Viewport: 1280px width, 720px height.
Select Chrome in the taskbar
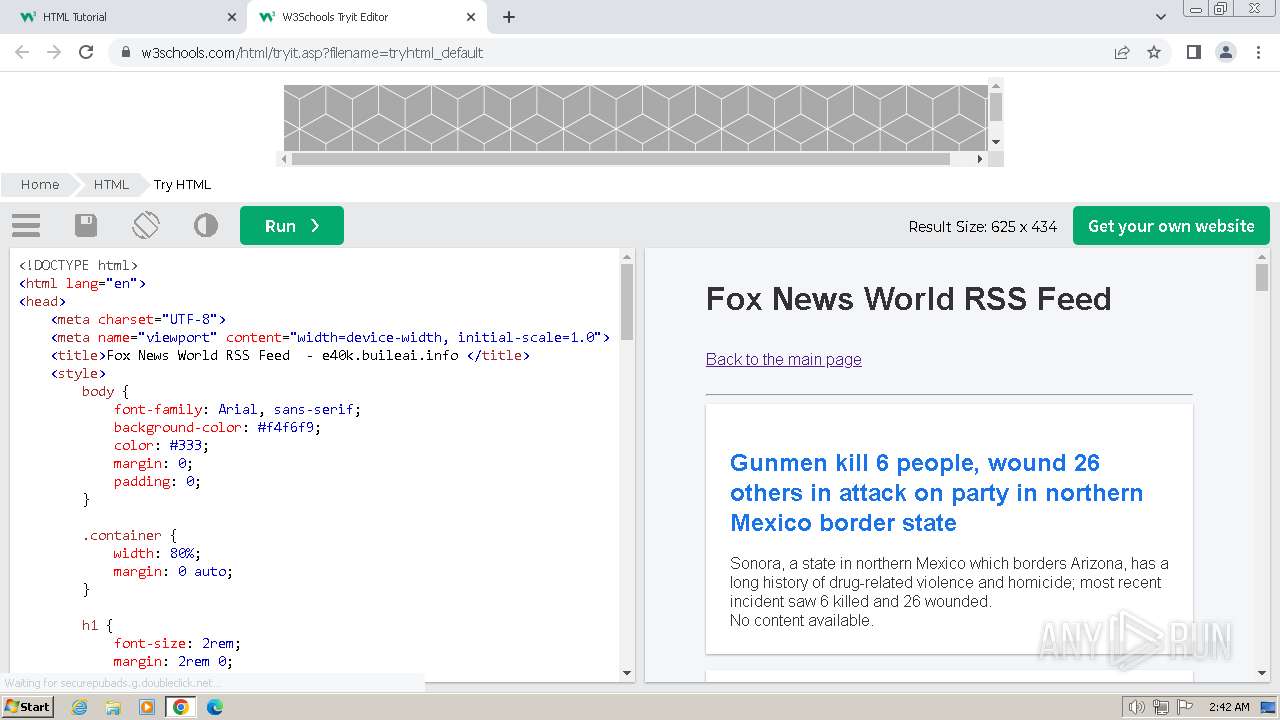[181, 707]
